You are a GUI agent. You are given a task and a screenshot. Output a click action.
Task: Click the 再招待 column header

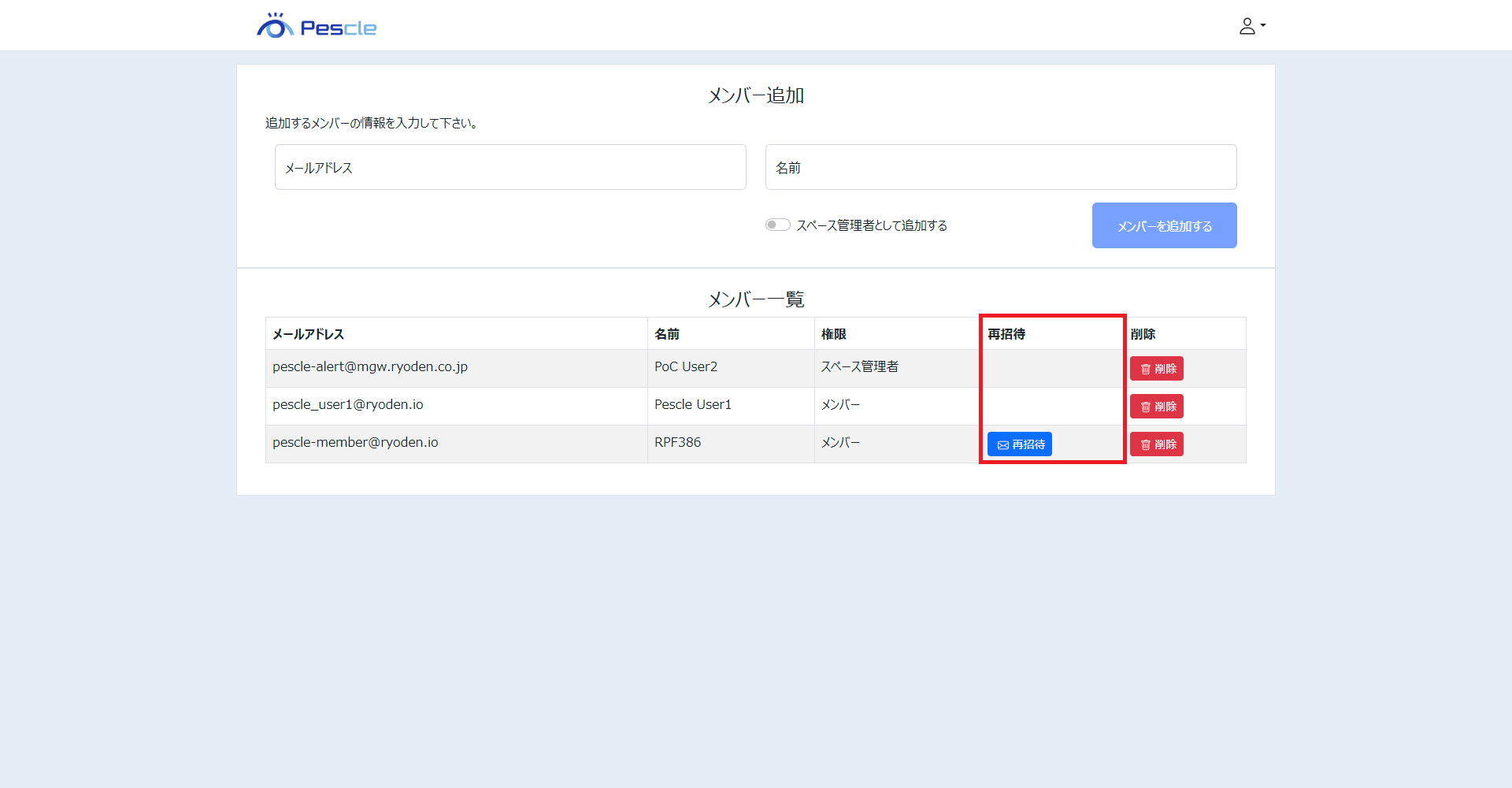click(1006, 334)
